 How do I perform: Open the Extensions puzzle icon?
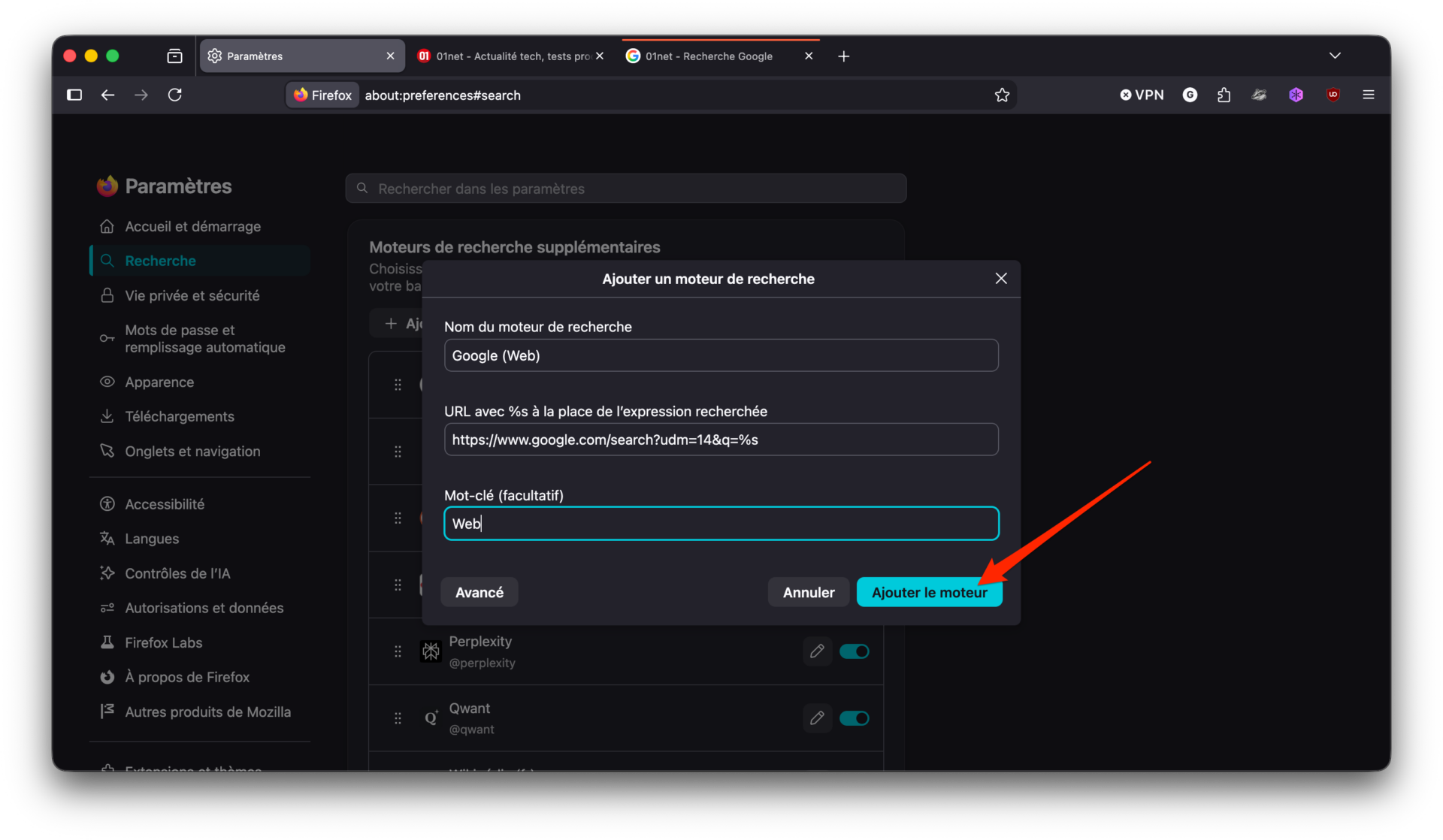(1224, 95)
